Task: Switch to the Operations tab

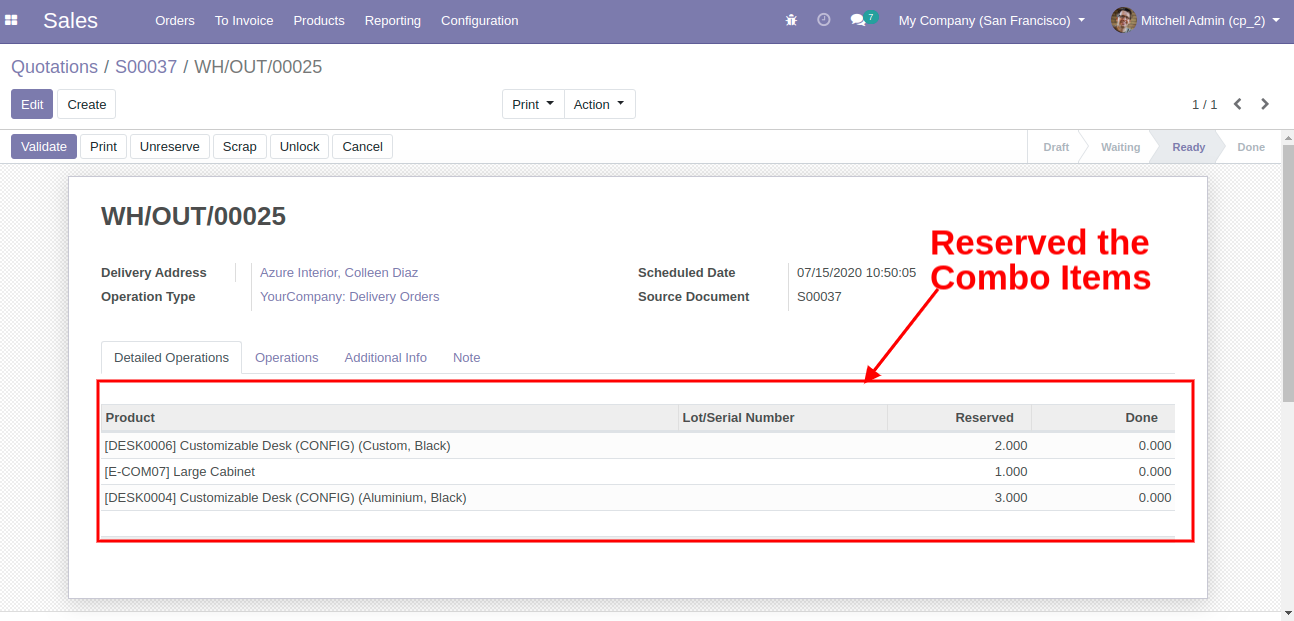Action: (286, 357)
